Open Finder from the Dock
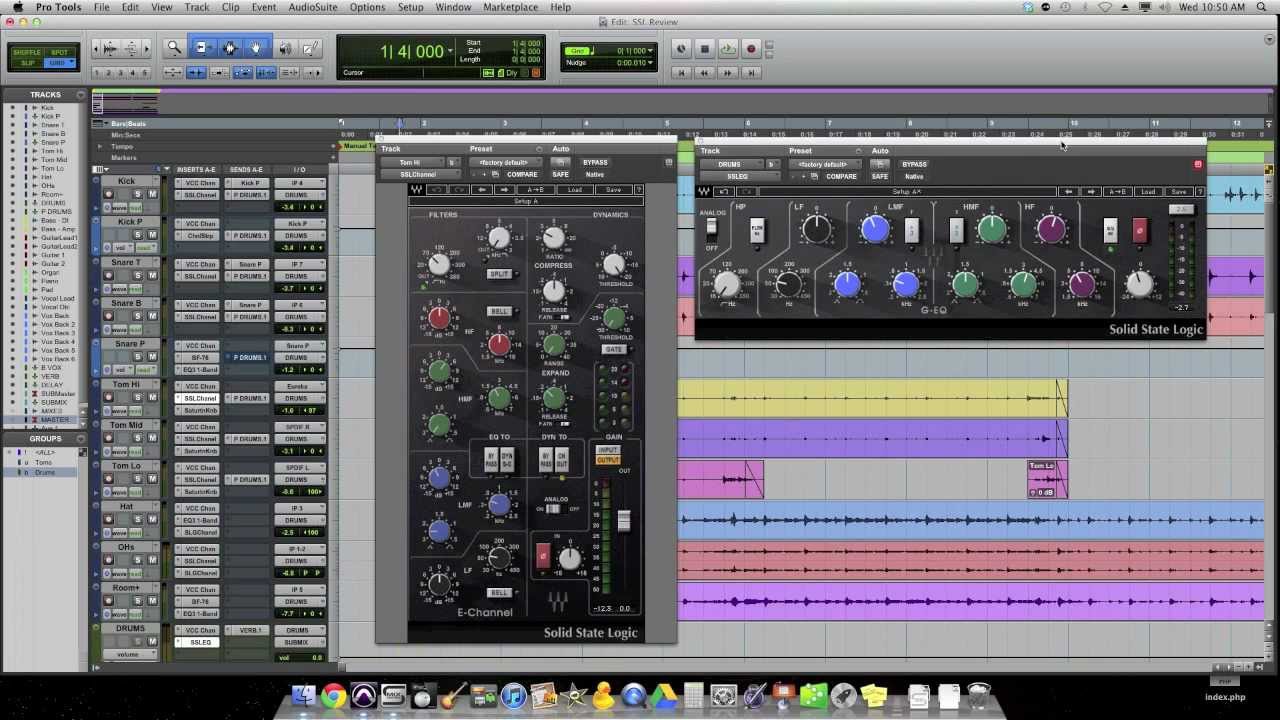 click(304, 695)
